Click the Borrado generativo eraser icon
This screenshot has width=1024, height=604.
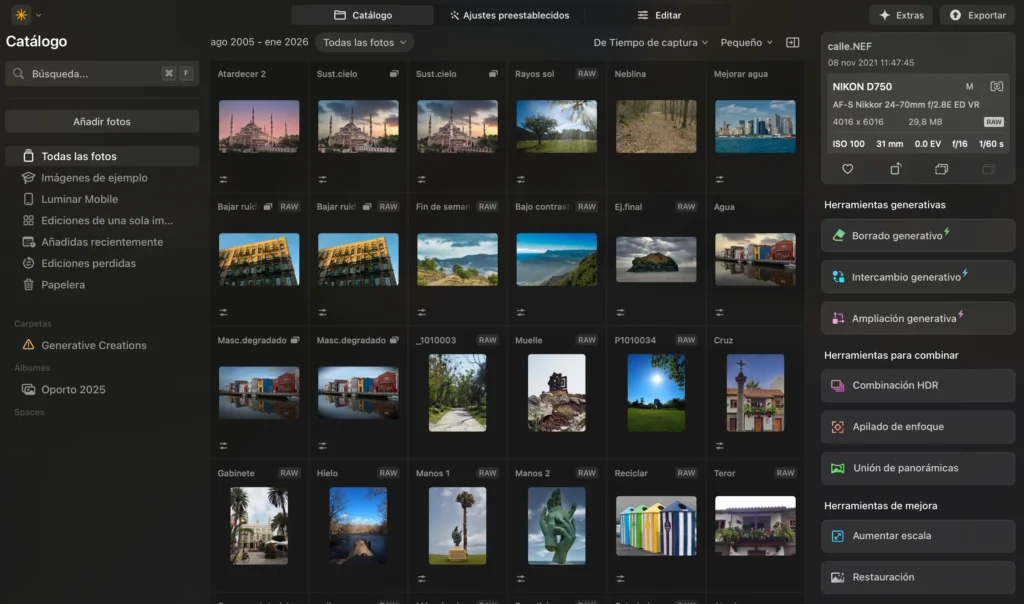coord(838,236)
